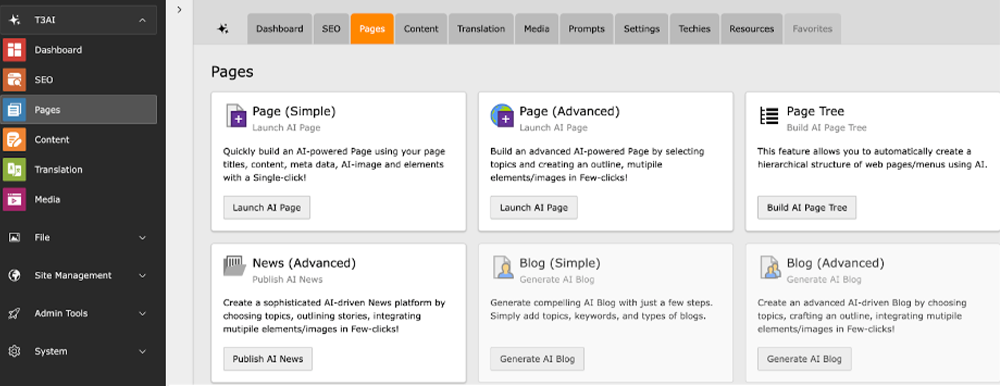This screenshot has width=1000, height=386.
Task: Click the sparkle icon left of Dashboard tab
Action: click(x=223, y=29)
